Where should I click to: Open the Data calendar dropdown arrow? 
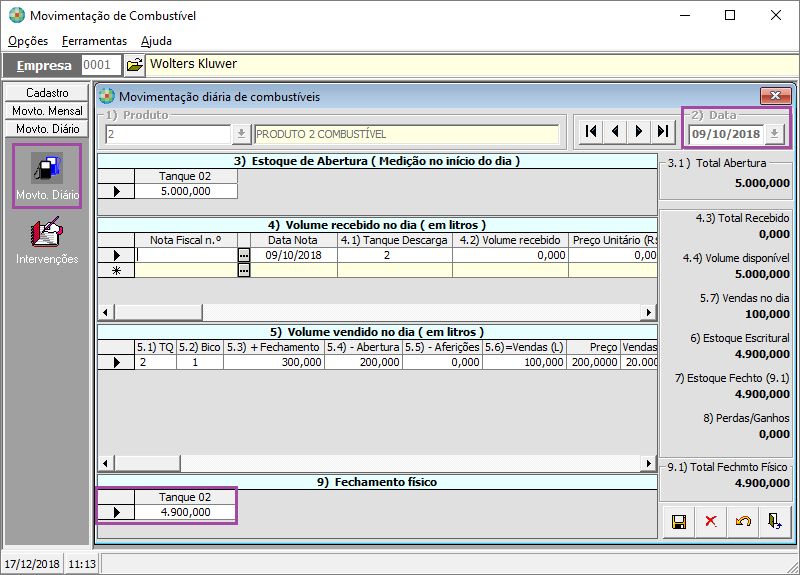click(774, 134)
